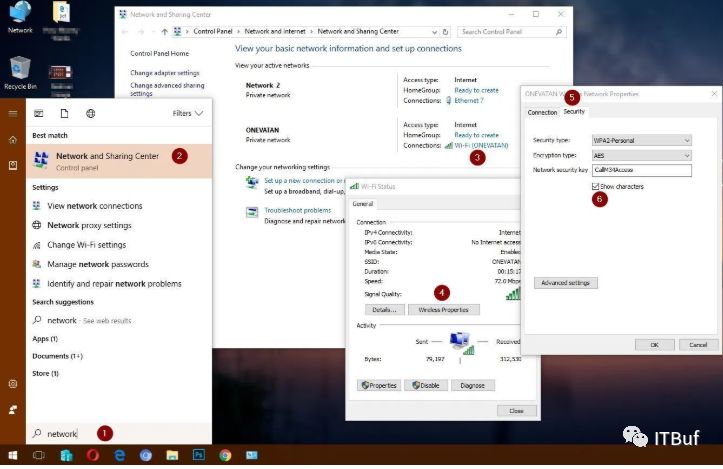Click the Start search box containing network
The height and width of the screenshot is (469, 723).
point(119,433)
